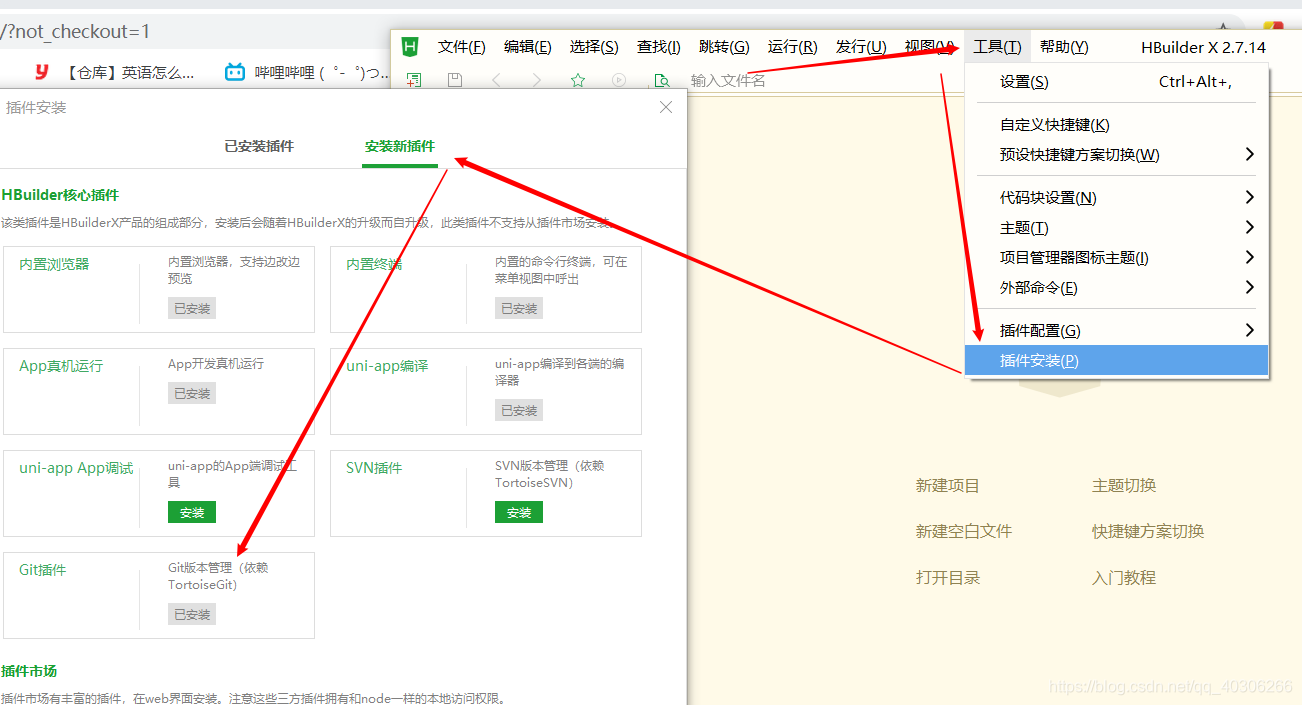Click the run play toolbar icon
The height and width of the screenshot is (705, 1302).
[619, 80]
